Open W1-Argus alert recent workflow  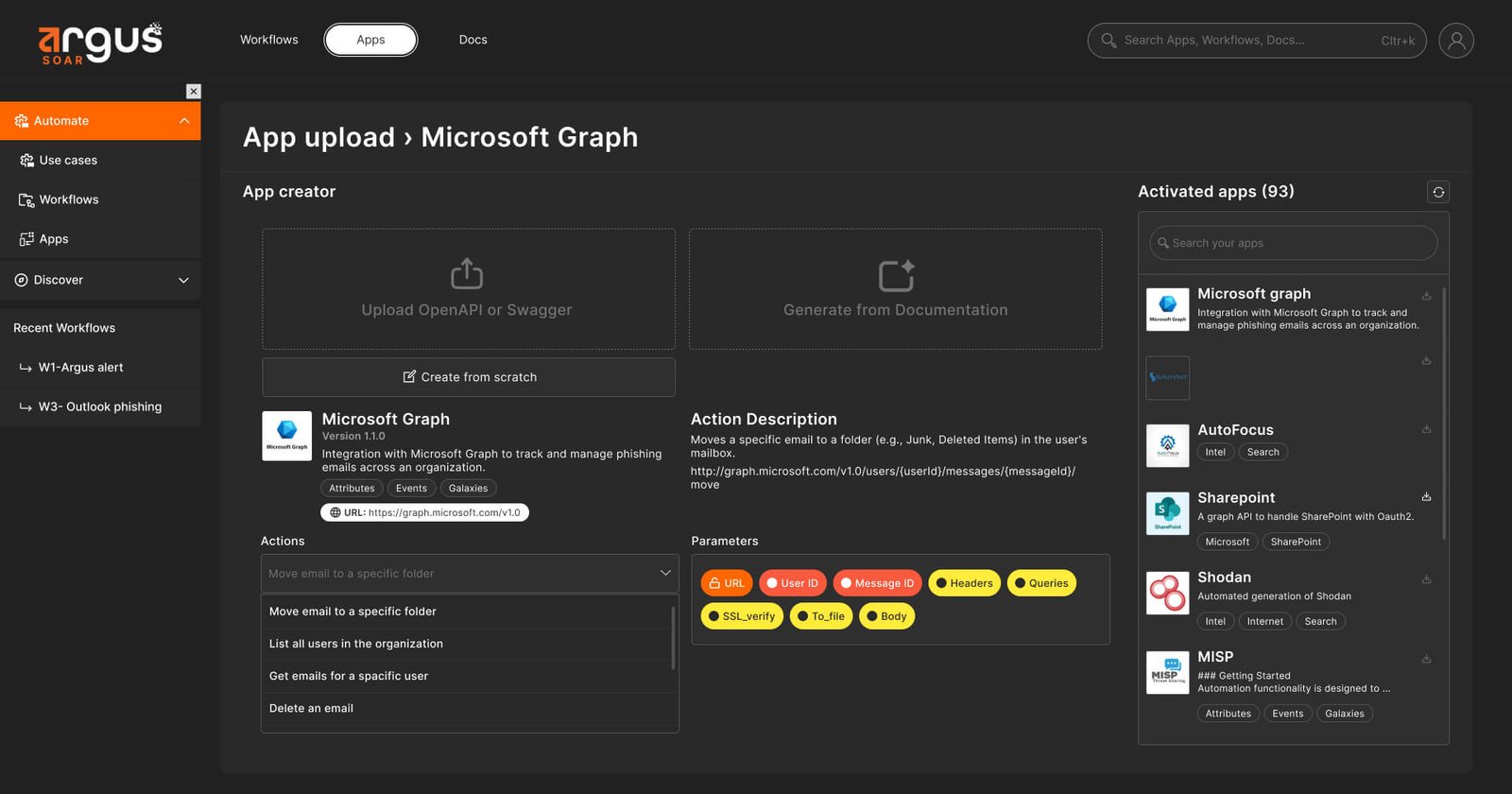tap(100, 368)
